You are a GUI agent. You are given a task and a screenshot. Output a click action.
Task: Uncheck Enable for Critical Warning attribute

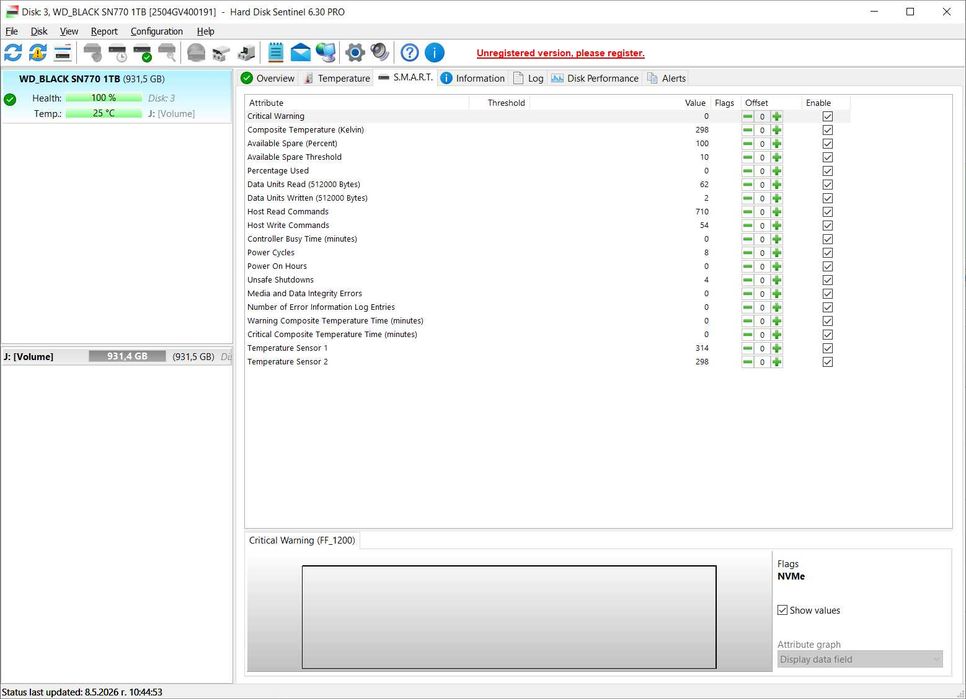pos(827,116)
